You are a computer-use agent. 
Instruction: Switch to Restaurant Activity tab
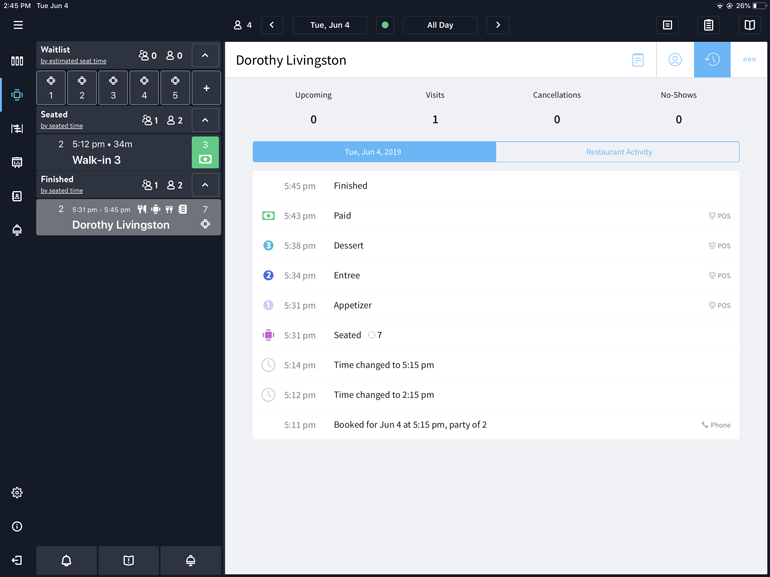(618, 152)
